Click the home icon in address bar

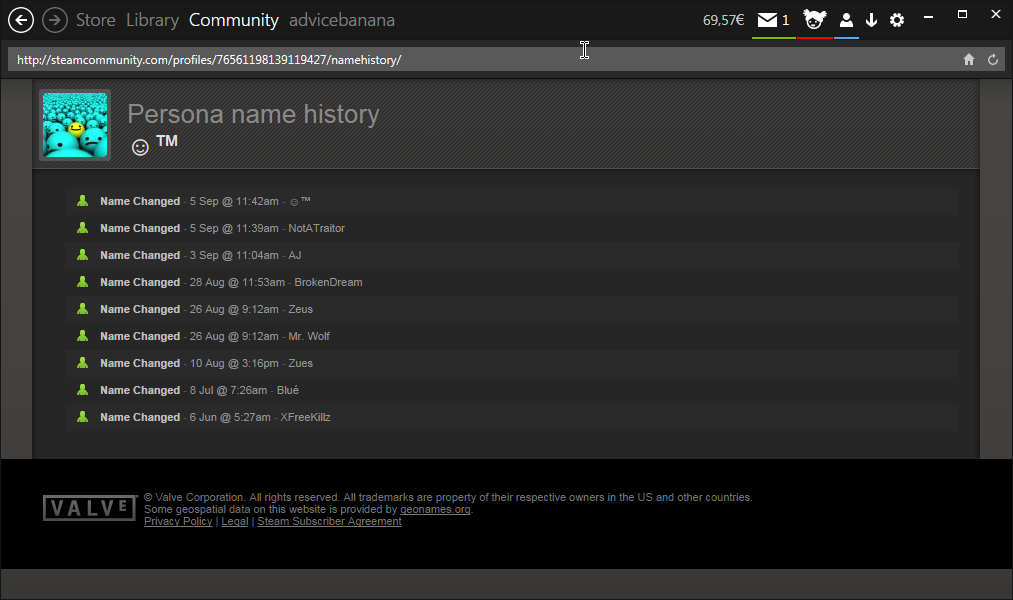(x=968, y=60)
